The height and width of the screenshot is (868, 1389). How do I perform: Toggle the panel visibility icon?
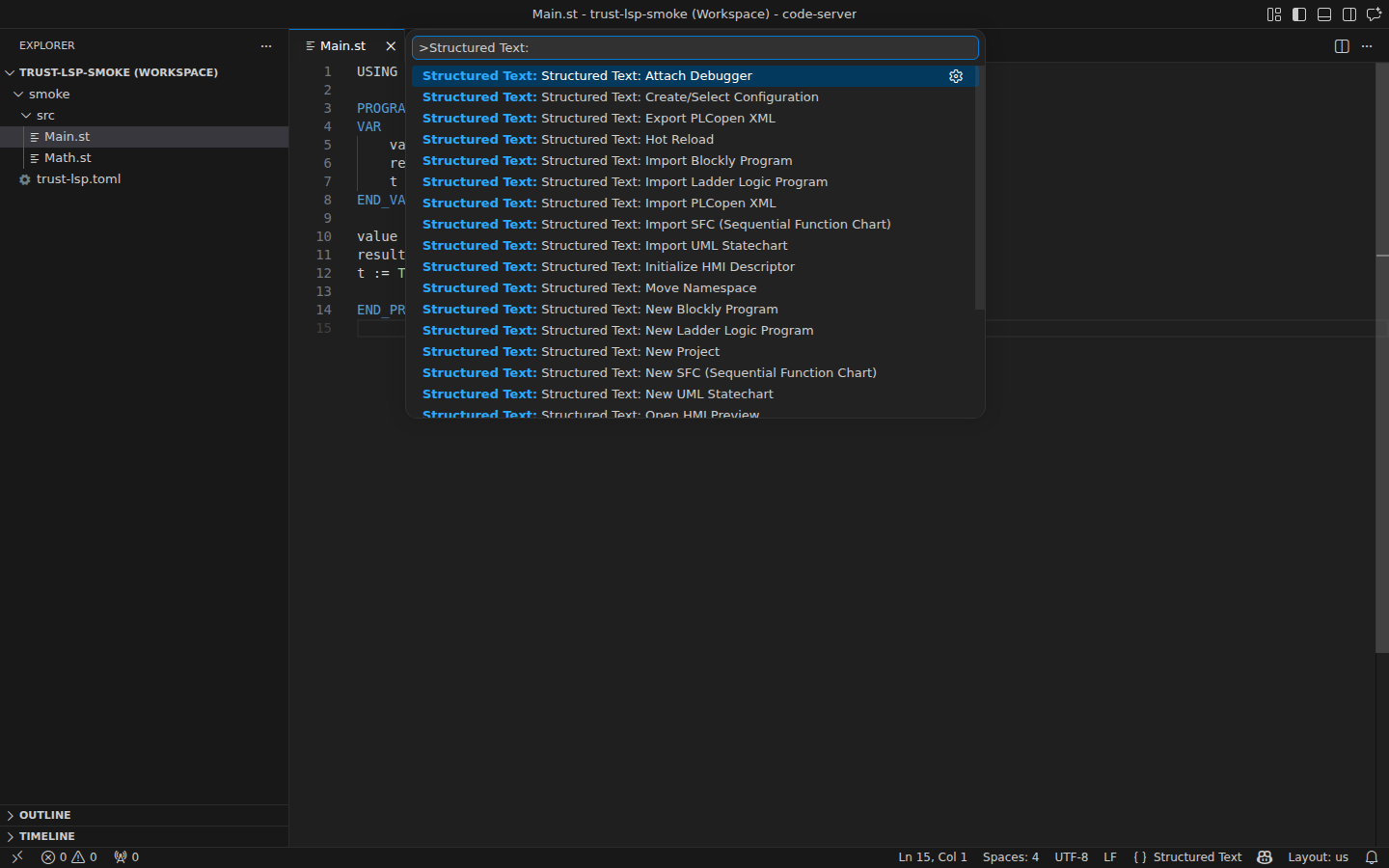click(x=1324, y=14)
